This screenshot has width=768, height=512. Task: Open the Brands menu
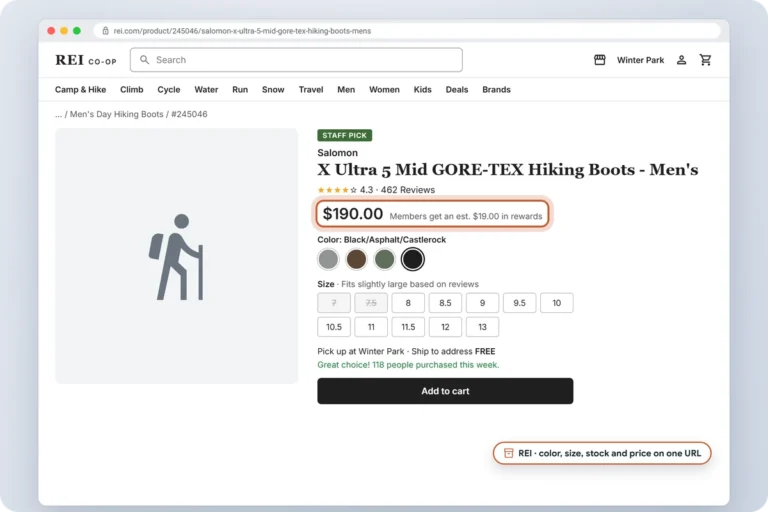pyautogui.click(x=496, y=90)
